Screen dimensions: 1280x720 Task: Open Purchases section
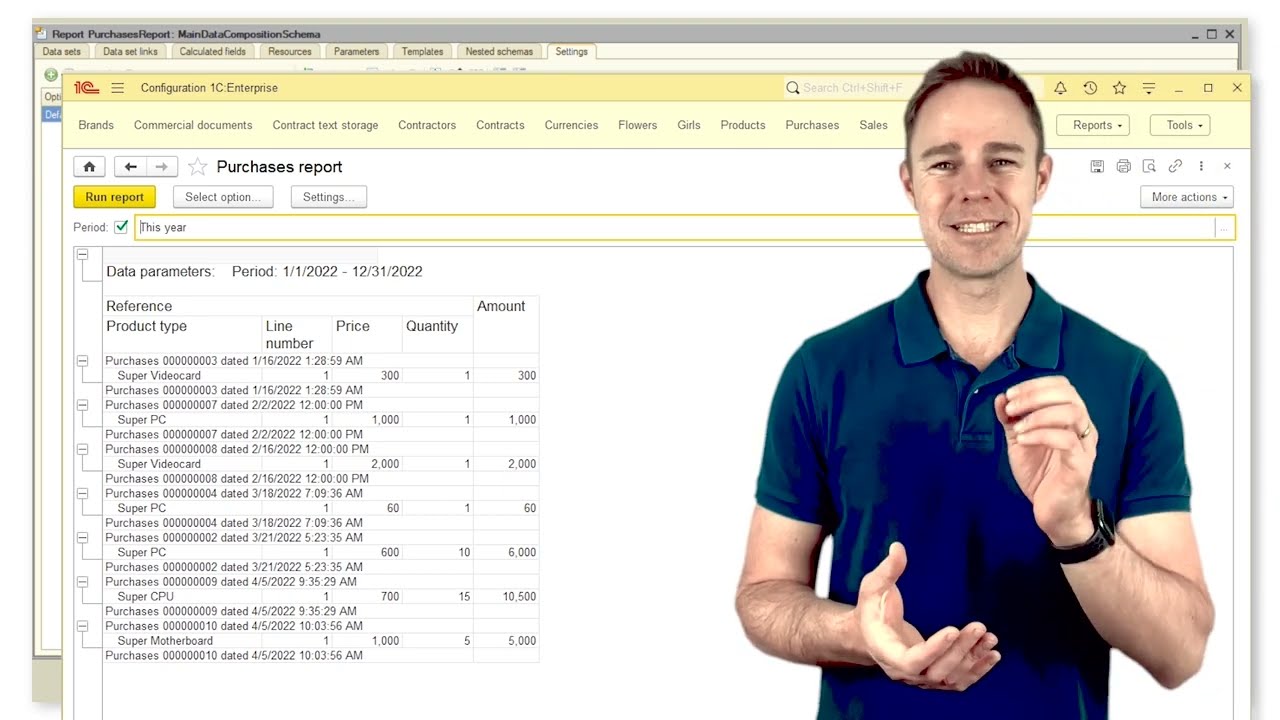tap(812, 125)
